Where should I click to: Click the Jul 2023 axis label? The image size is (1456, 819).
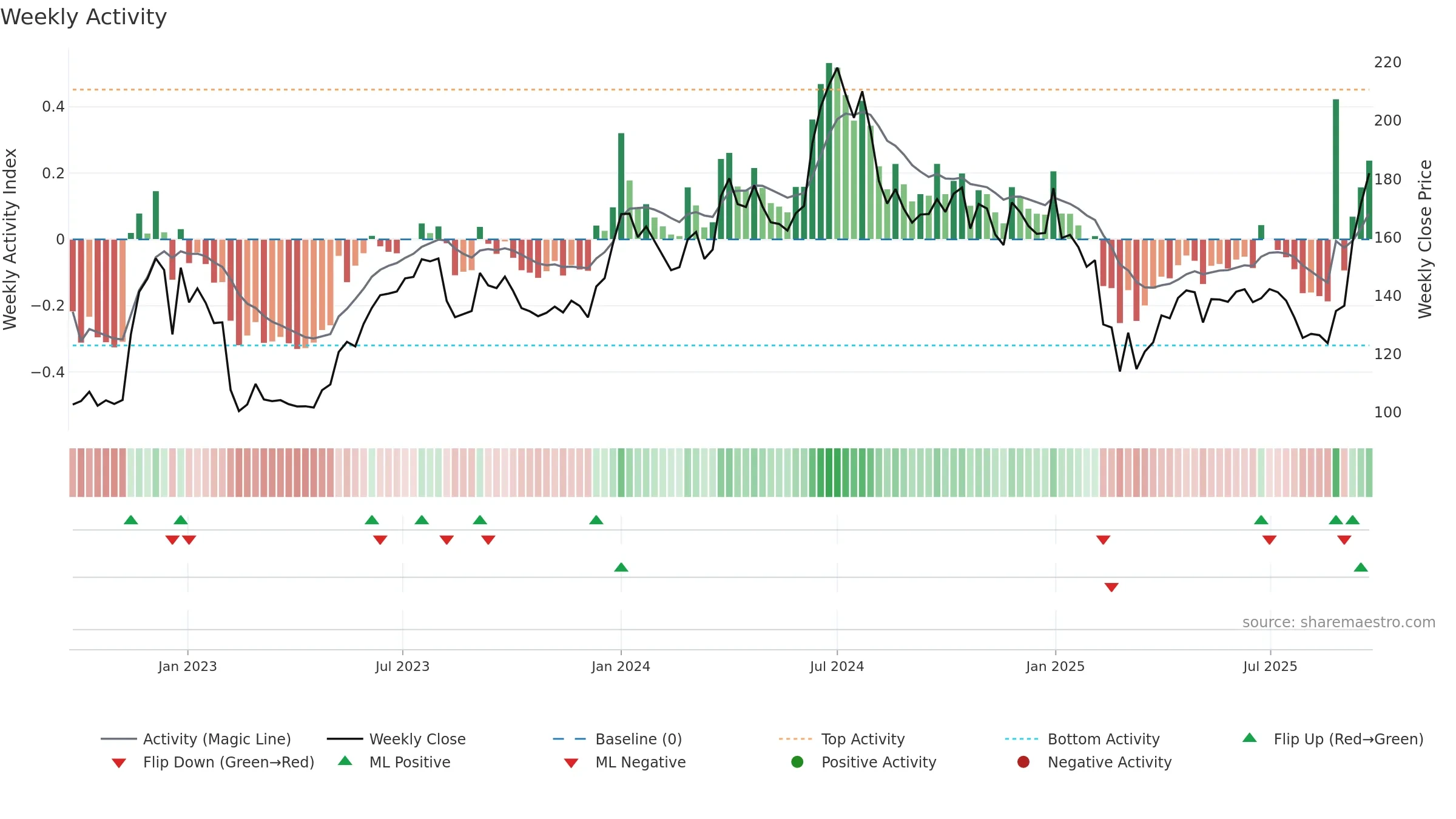pyautogui.click(x=402, y=666)
